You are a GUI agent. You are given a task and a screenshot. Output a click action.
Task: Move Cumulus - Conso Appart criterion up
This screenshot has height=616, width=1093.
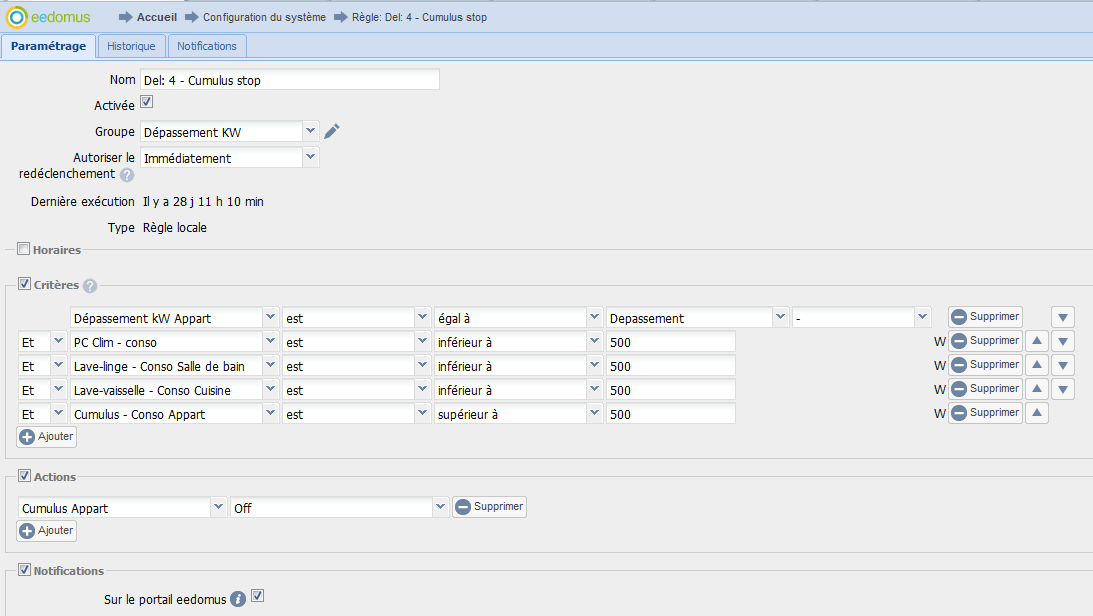(1038, 413)
